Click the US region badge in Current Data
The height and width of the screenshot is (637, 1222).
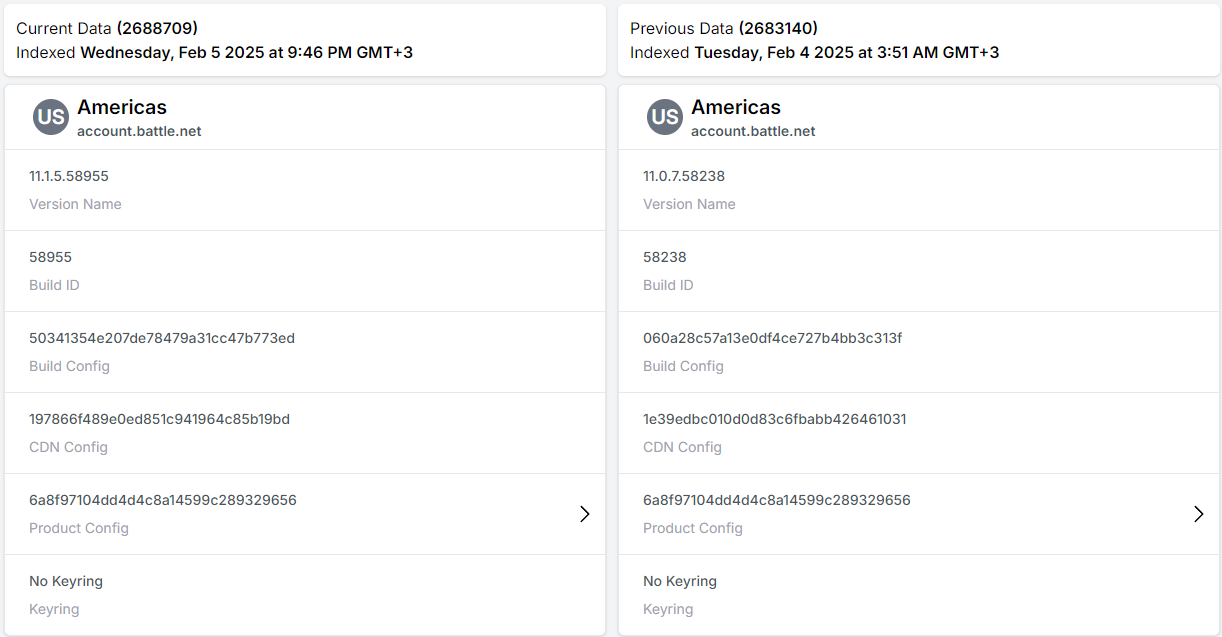click(x=50, y=117)
